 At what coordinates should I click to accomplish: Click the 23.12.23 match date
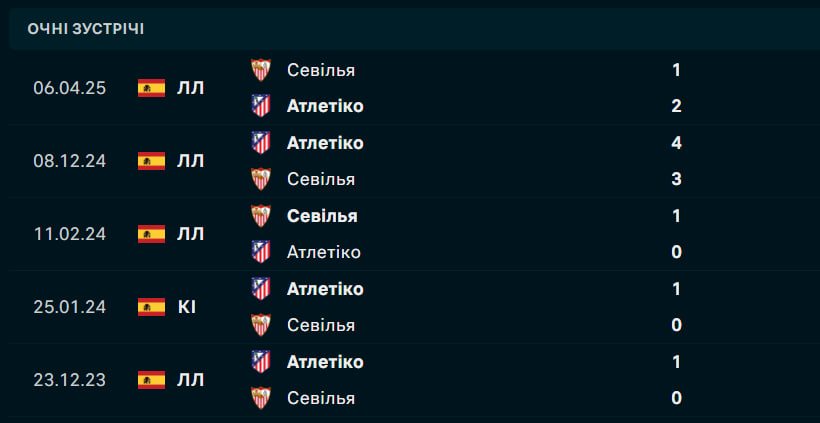point(69,380)
